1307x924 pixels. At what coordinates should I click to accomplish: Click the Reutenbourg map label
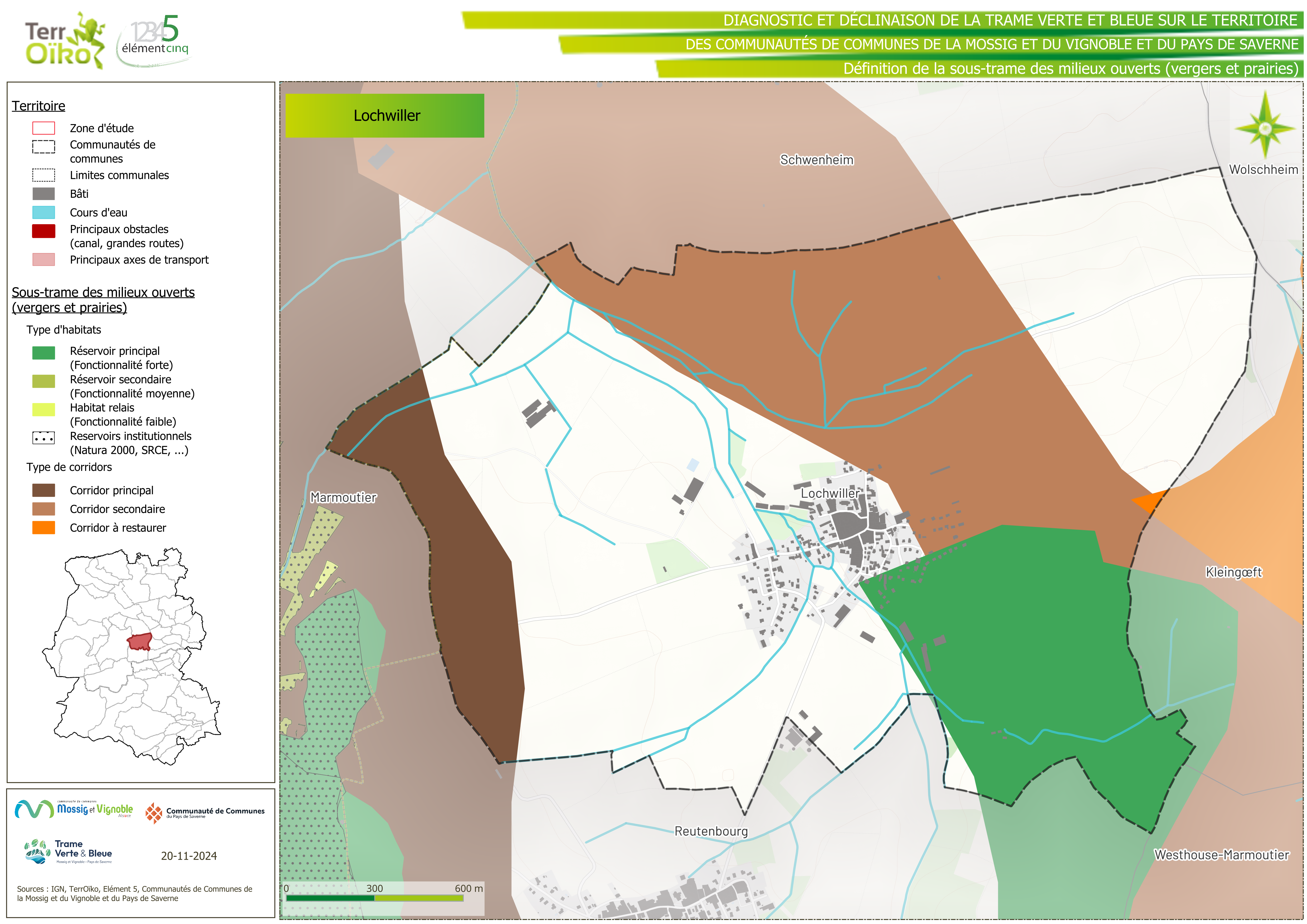click(711, 831)
